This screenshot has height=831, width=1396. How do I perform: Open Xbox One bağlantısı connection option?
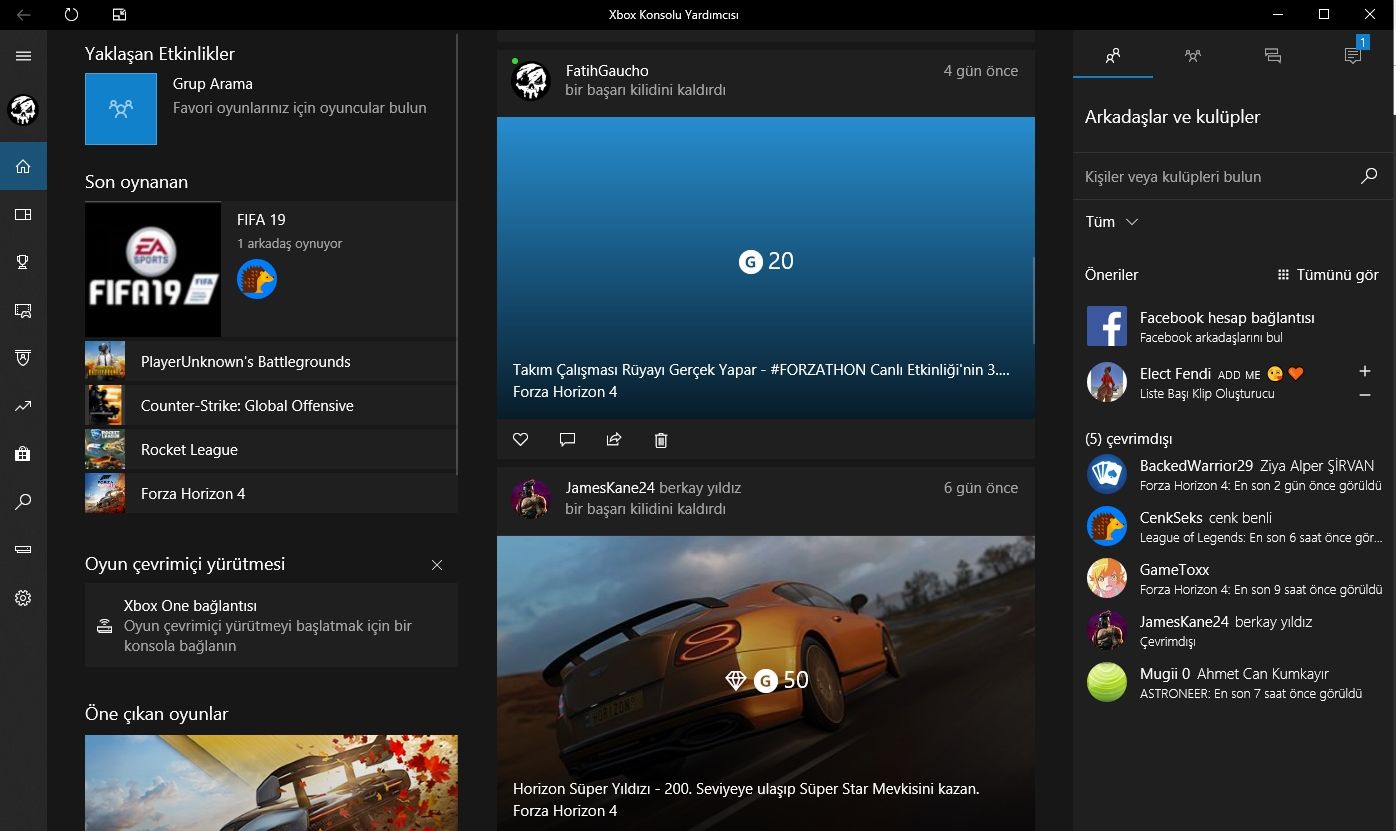click(x=271, y=625)
